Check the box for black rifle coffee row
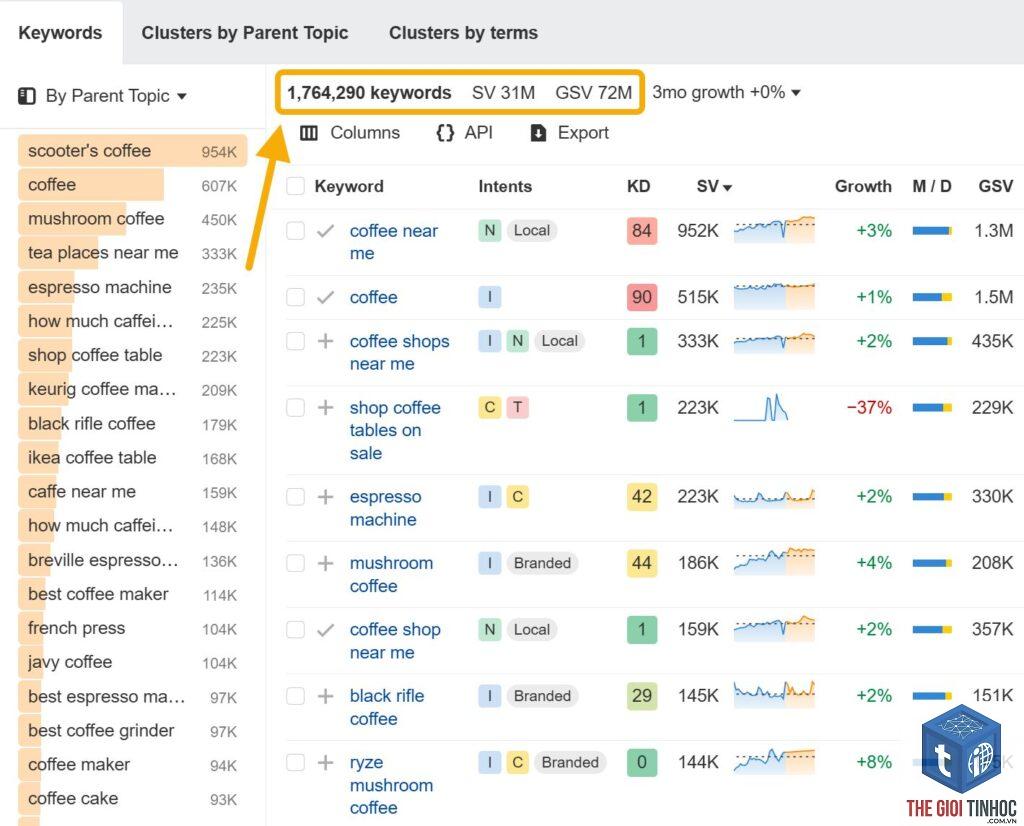This screenshot has width=1024, height=826. coord(296,696)
